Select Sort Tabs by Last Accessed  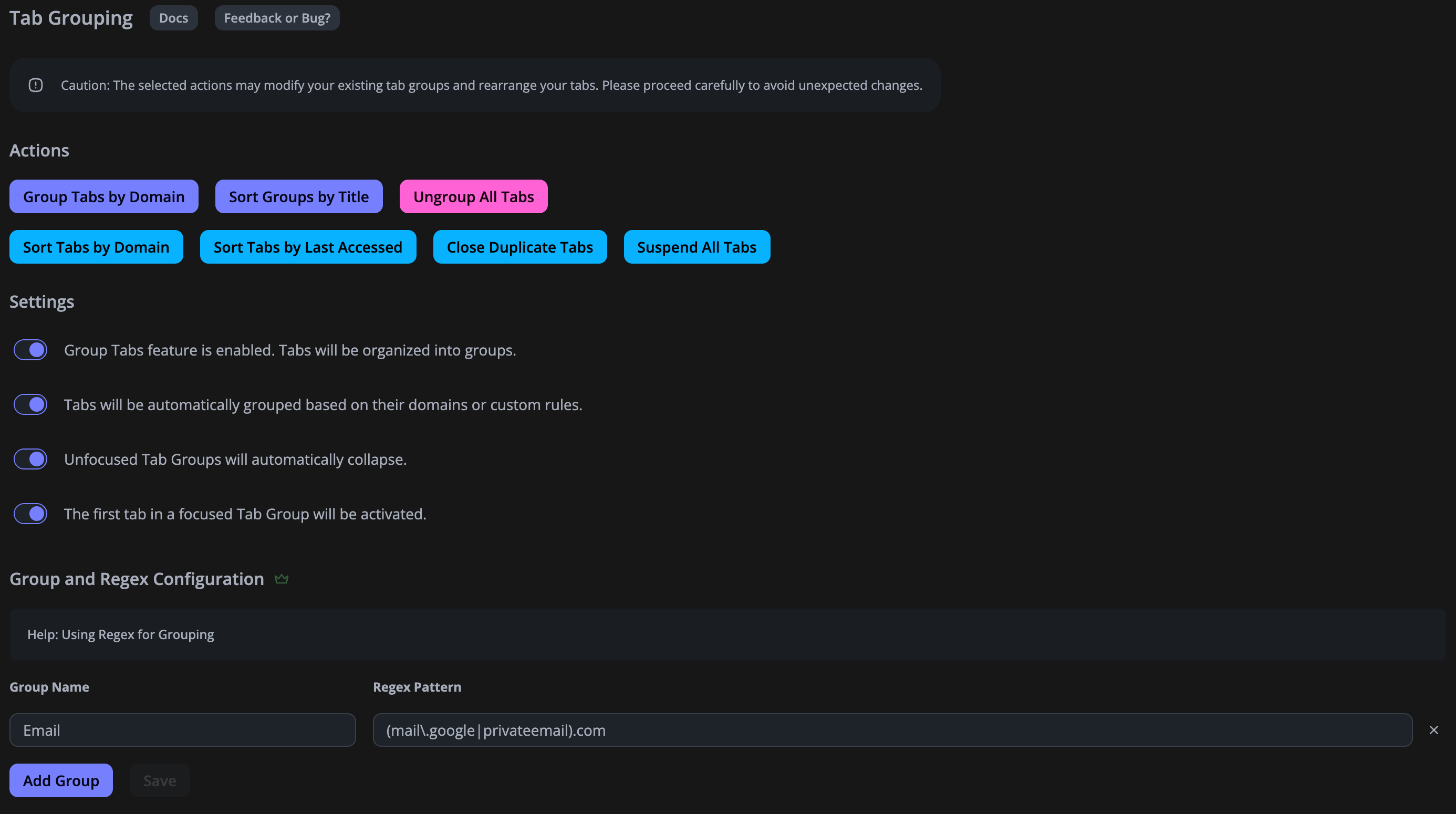pyautogui.click(x=307, y=246)
